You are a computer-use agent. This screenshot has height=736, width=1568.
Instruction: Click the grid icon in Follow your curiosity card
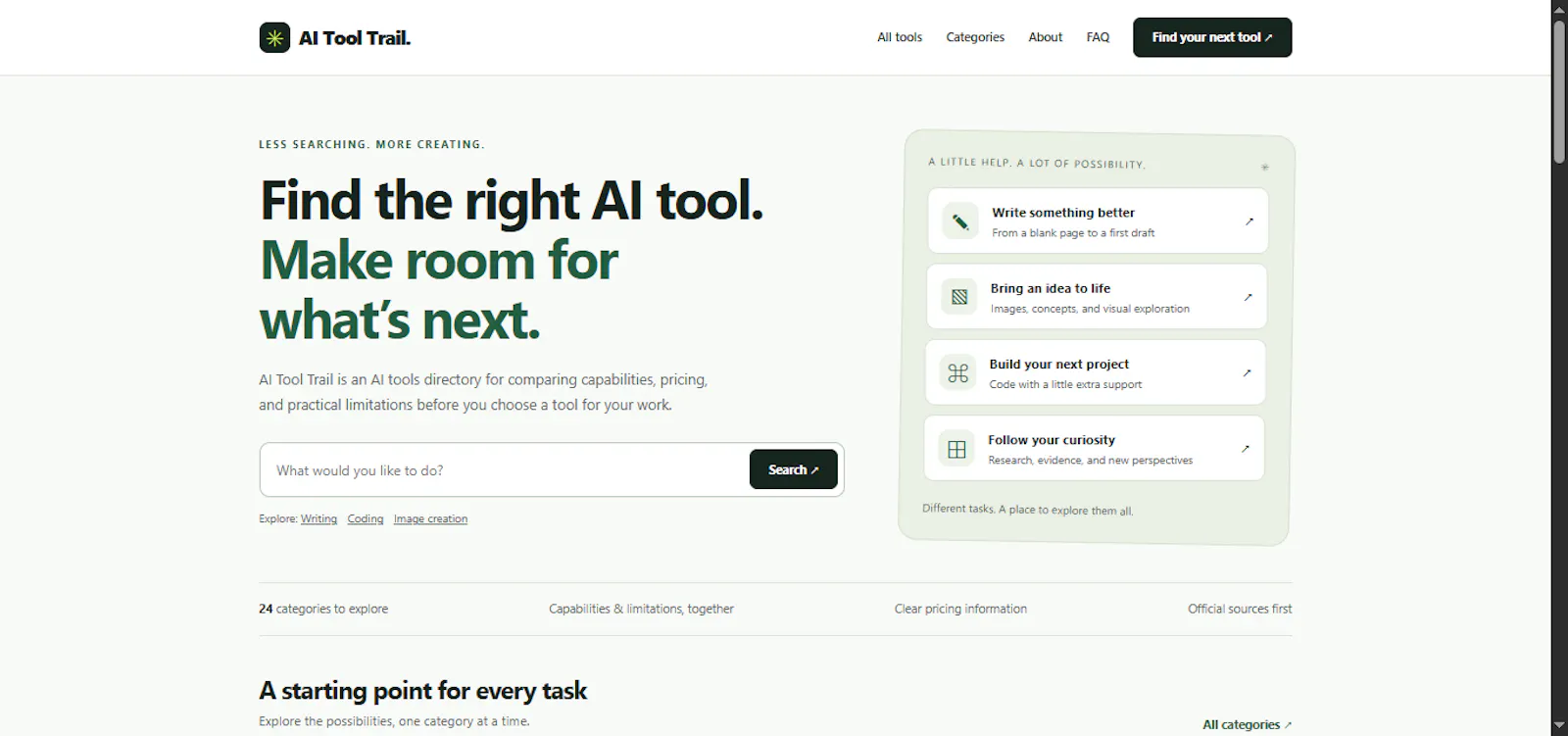(957, 449)
